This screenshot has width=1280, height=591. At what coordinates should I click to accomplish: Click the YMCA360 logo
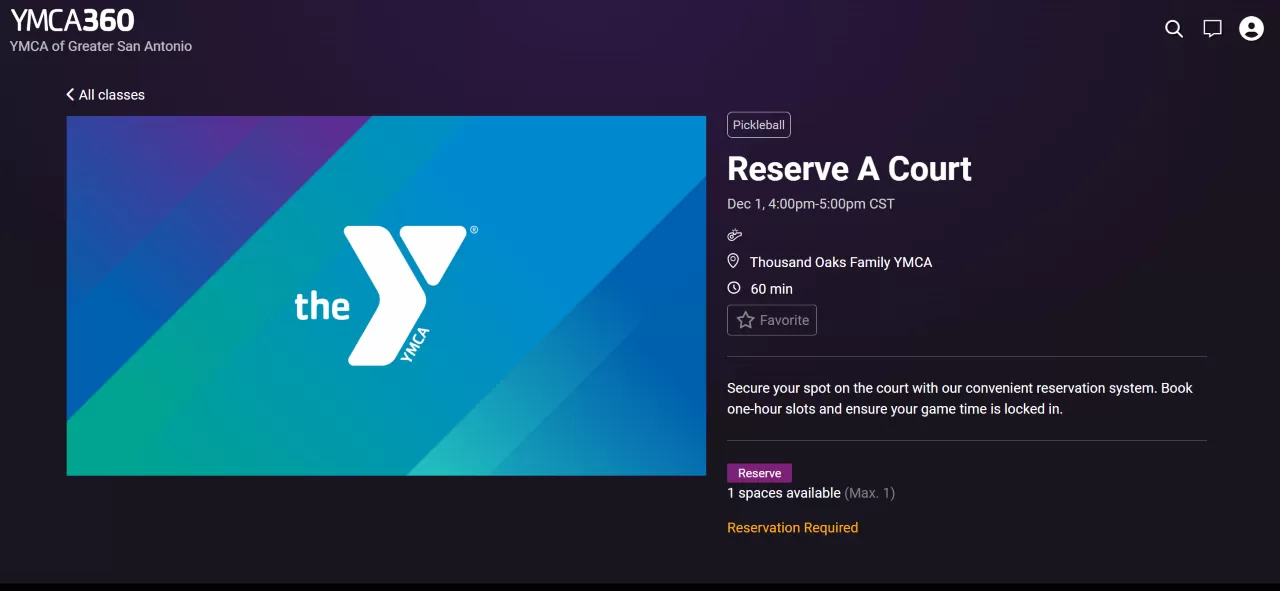pyautogui.click(x=72, y=20)
